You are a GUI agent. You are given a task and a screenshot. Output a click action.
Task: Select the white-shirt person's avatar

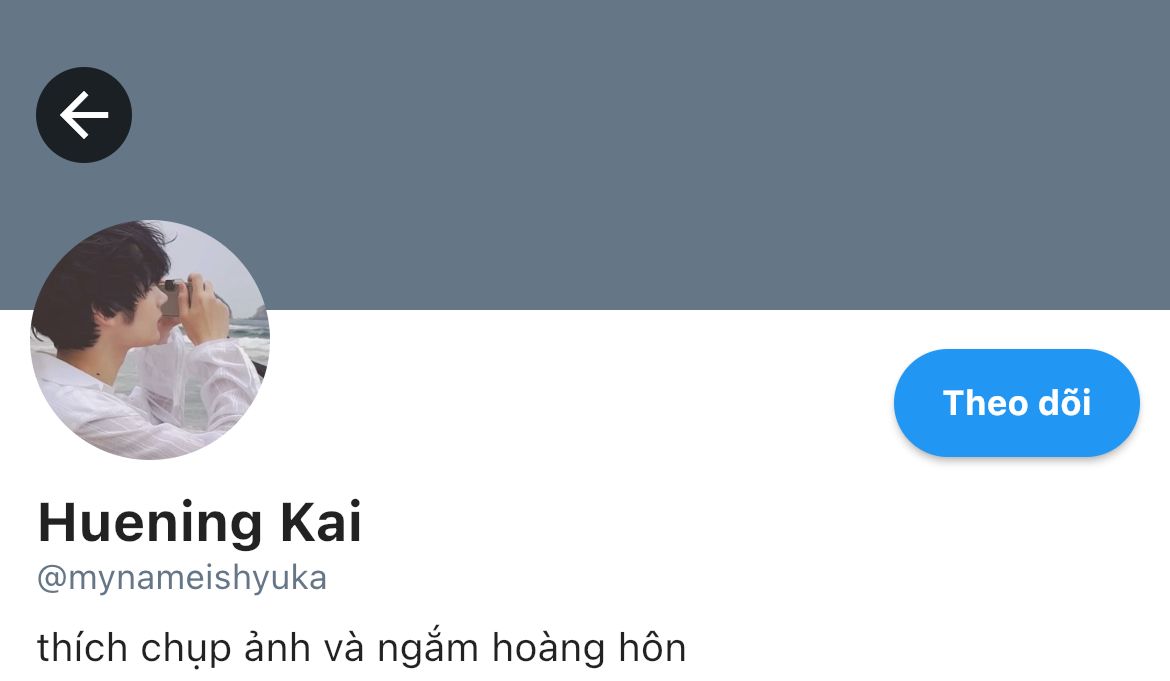point(150,339)
